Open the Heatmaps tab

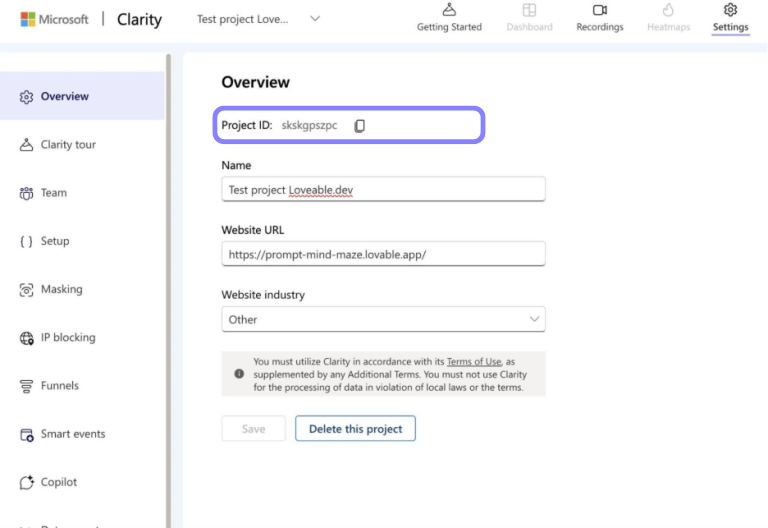click(668, 18)
